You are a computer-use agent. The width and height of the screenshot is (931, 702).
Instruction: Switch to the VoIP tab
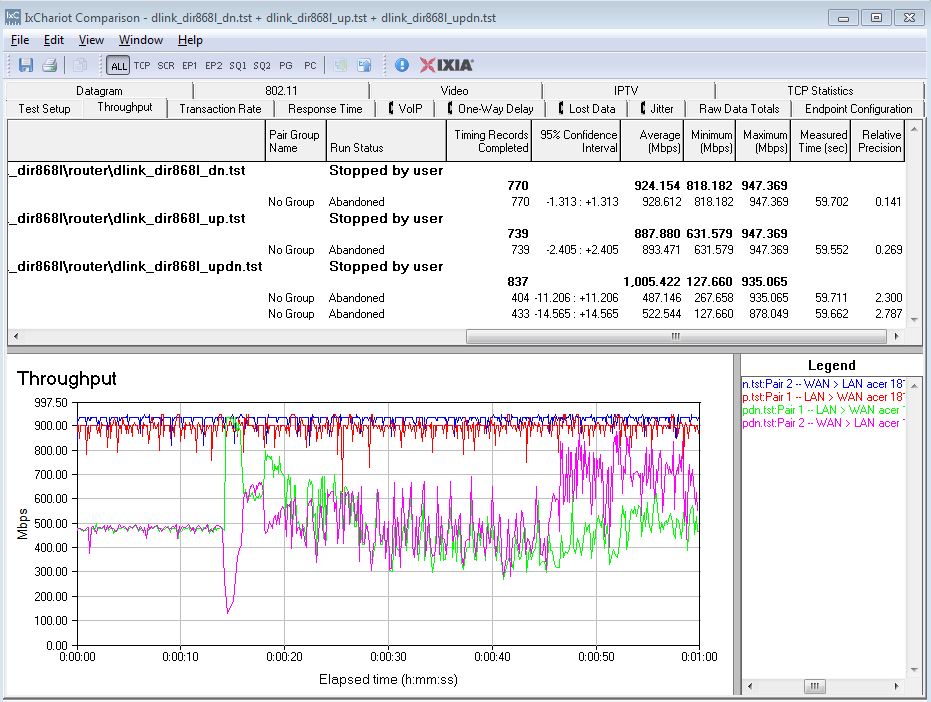click(406, 109)
